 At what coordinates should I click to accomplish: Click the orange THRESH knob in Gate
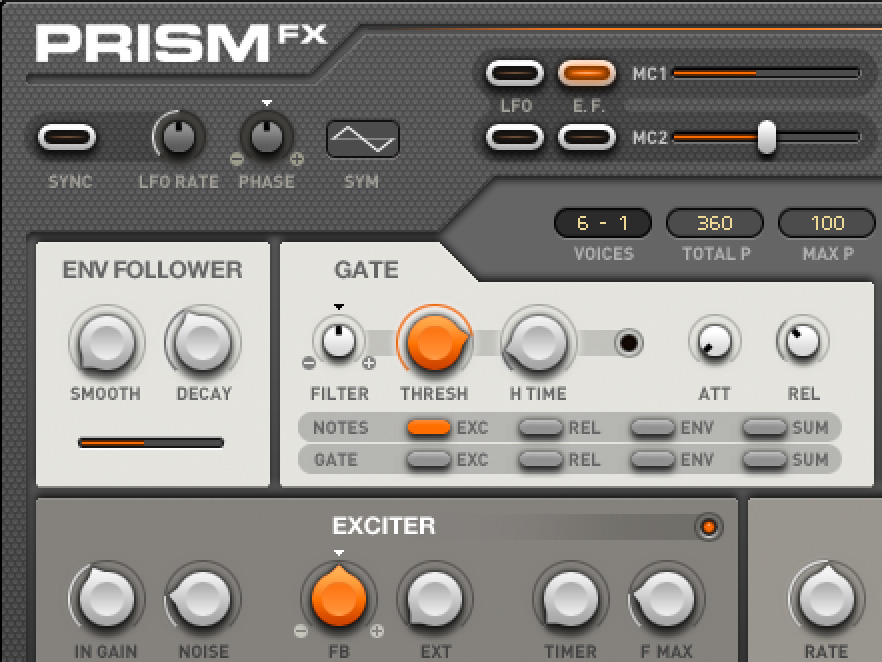434,342
